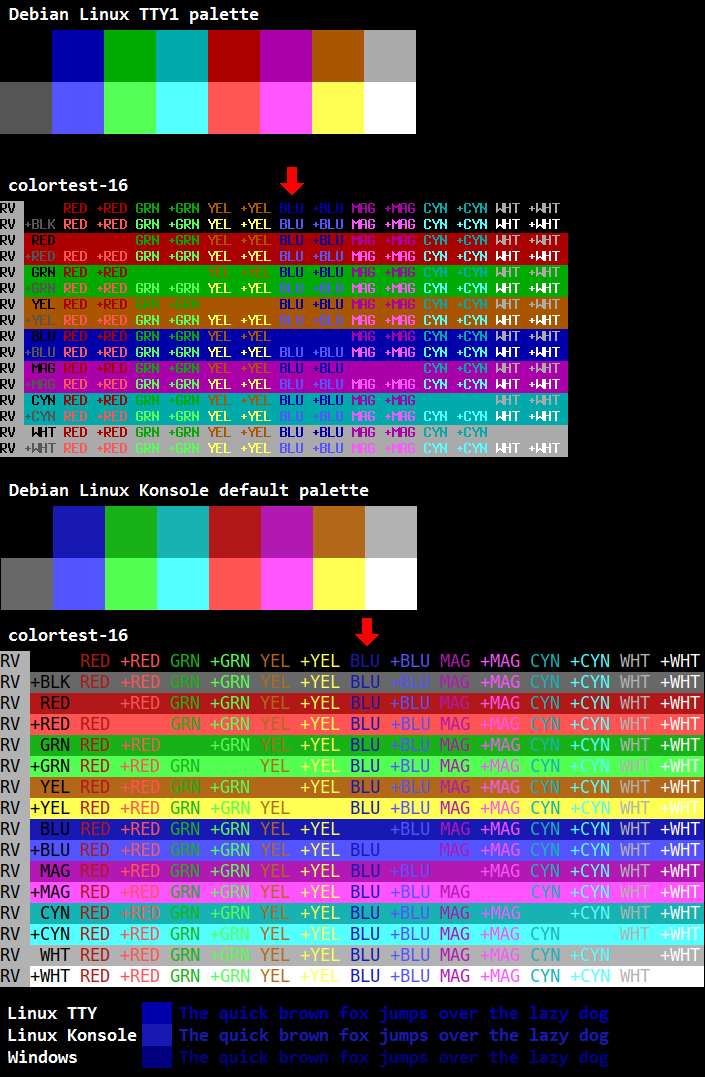Select the small blue swatch beside Linux Konsole
The image size is (705, 1077).
tap(157, 1035)
